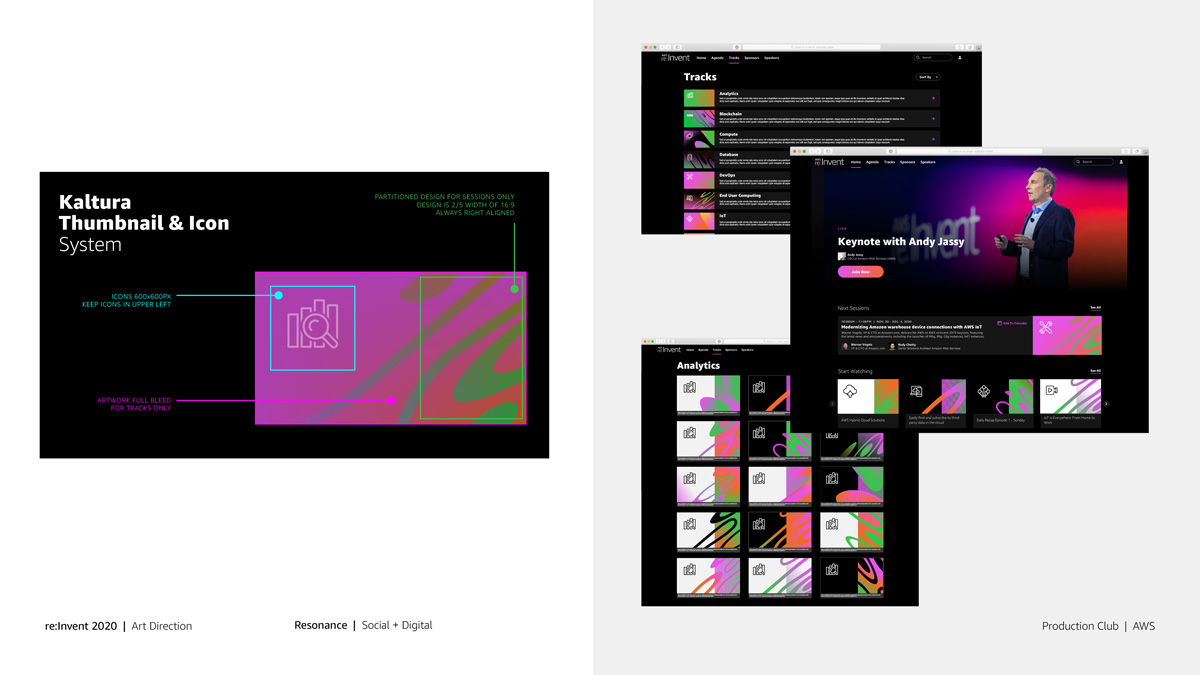
Task: Click the Search field on Keynote page
Action: click(x=1093, y=162)
